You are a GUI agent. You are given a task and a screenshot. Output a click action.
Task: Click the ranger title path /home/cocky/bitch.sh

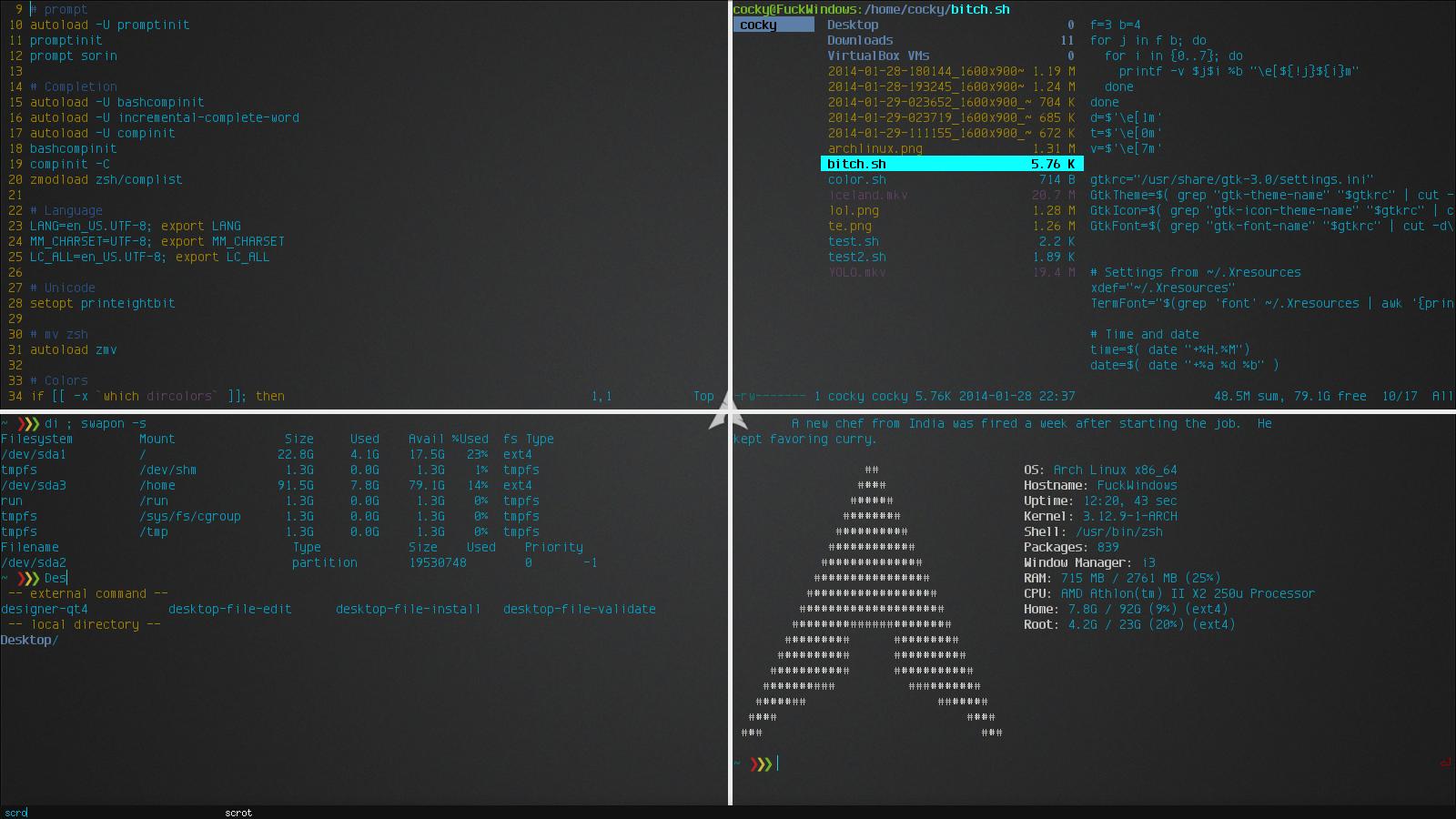[x=935, y=9]
